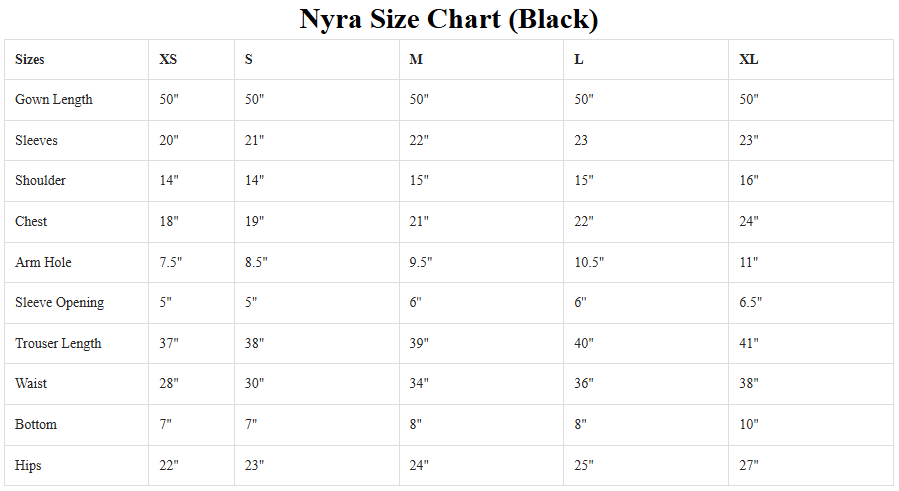Screen dimensions: 899x491
Task: Click the Chest value for size XL
Action: (x=749, y=222)
